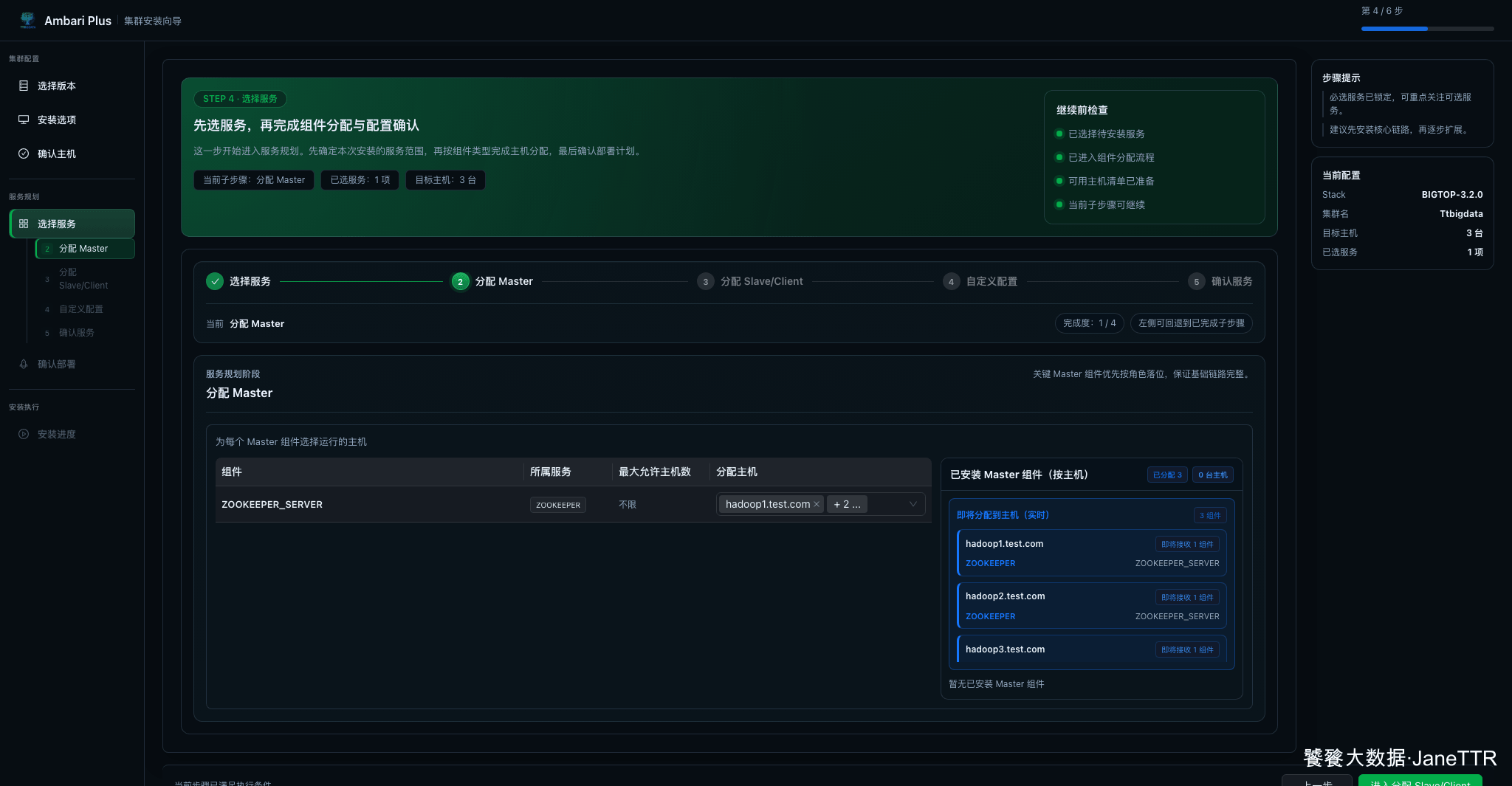Open 确认部署 in the sidebar
Viewport: 1512px width, 786px height.
pos(72,364)
